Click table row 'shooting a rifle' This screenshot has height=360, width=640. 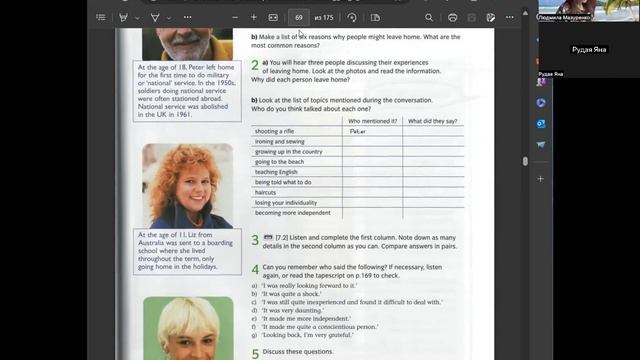pyautogui.click(x=357, y=131)
